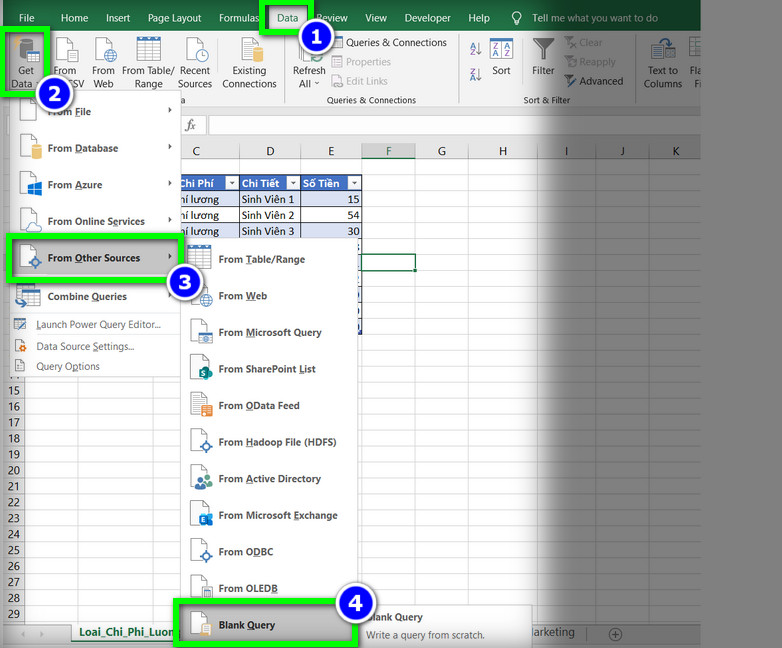Viewport: 782px width, 648px height.
Task: Select cell with value 54
Action: click(331, 215)
